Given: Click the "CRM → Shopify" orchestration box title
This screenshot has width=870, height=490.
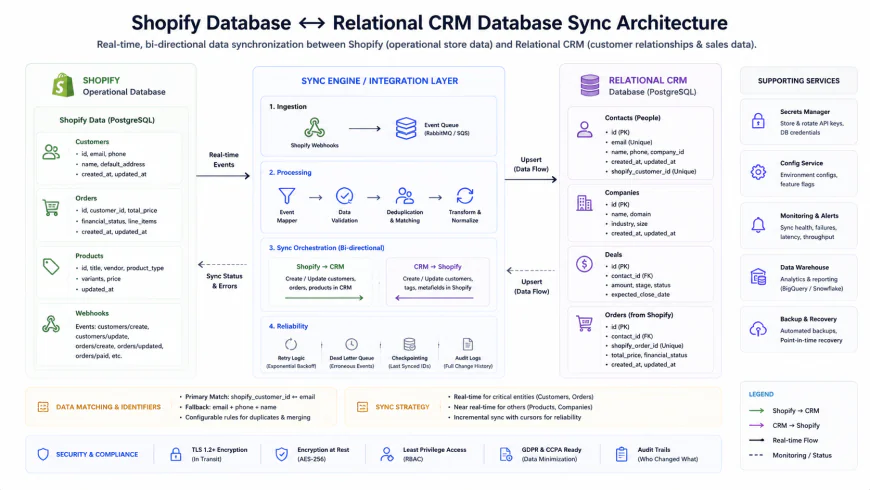Looking at the screenshot, I should click(437, 266).
